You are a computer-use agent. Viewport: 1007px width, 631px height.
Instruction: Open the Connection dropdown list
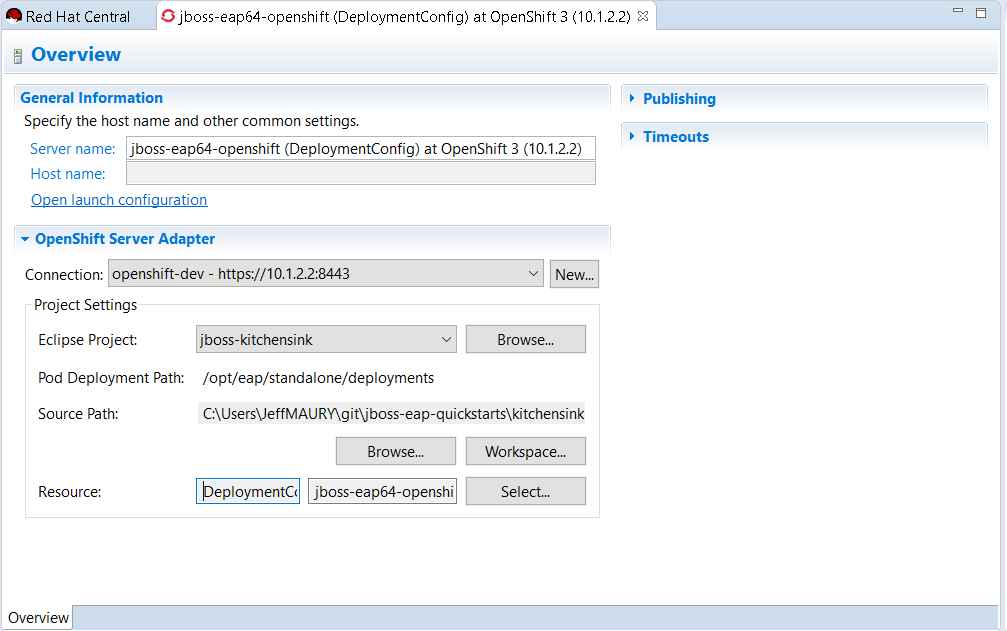[x=532, y=274]
